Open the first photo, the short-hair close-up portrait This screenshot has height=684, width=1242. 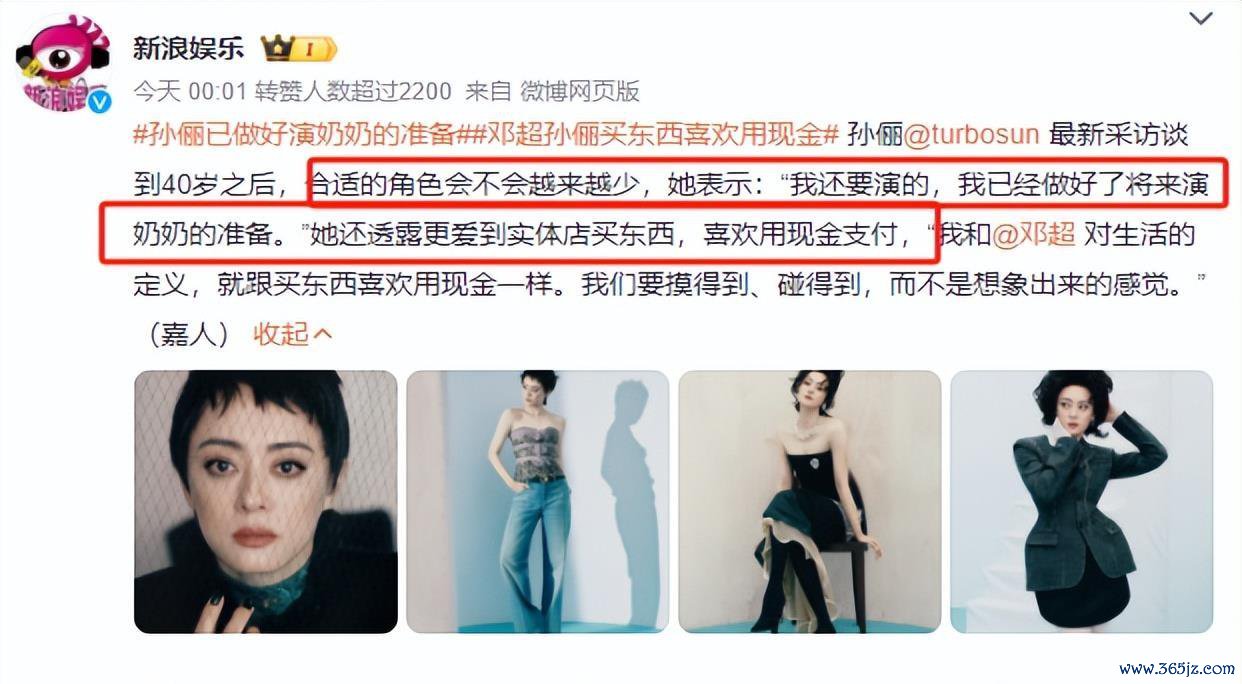pos(266,502)
